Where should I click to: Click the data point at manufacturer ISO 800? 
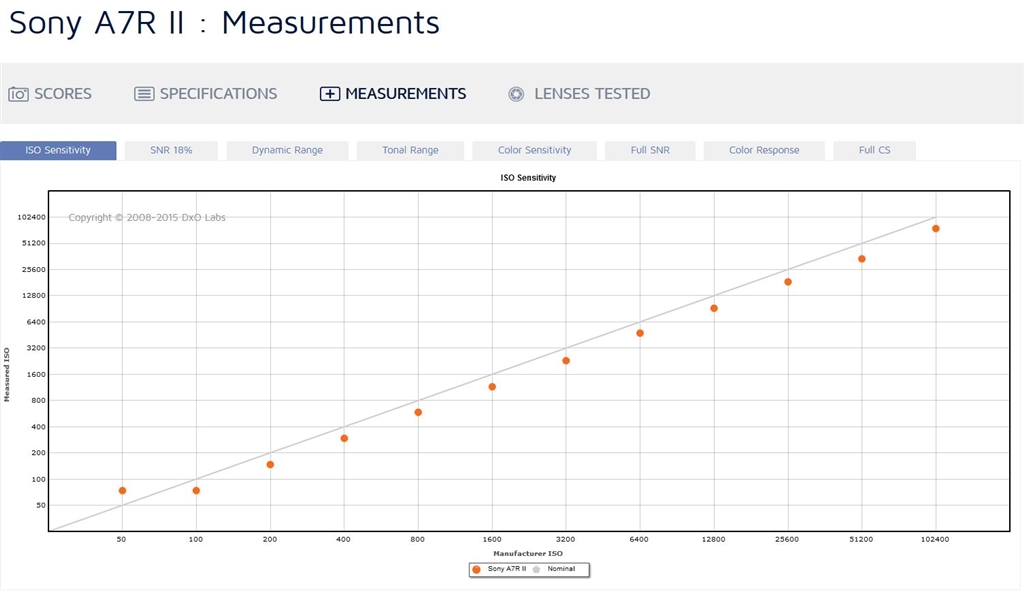click(418, 413)
